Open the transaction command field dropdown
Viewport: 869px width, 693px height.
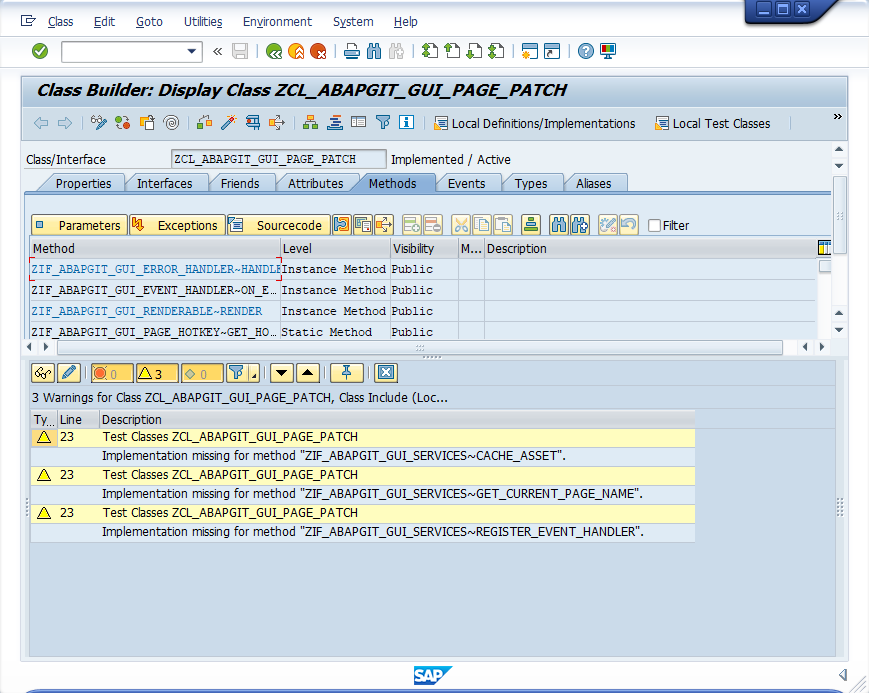pyautogui.click(x=192, y=52)
